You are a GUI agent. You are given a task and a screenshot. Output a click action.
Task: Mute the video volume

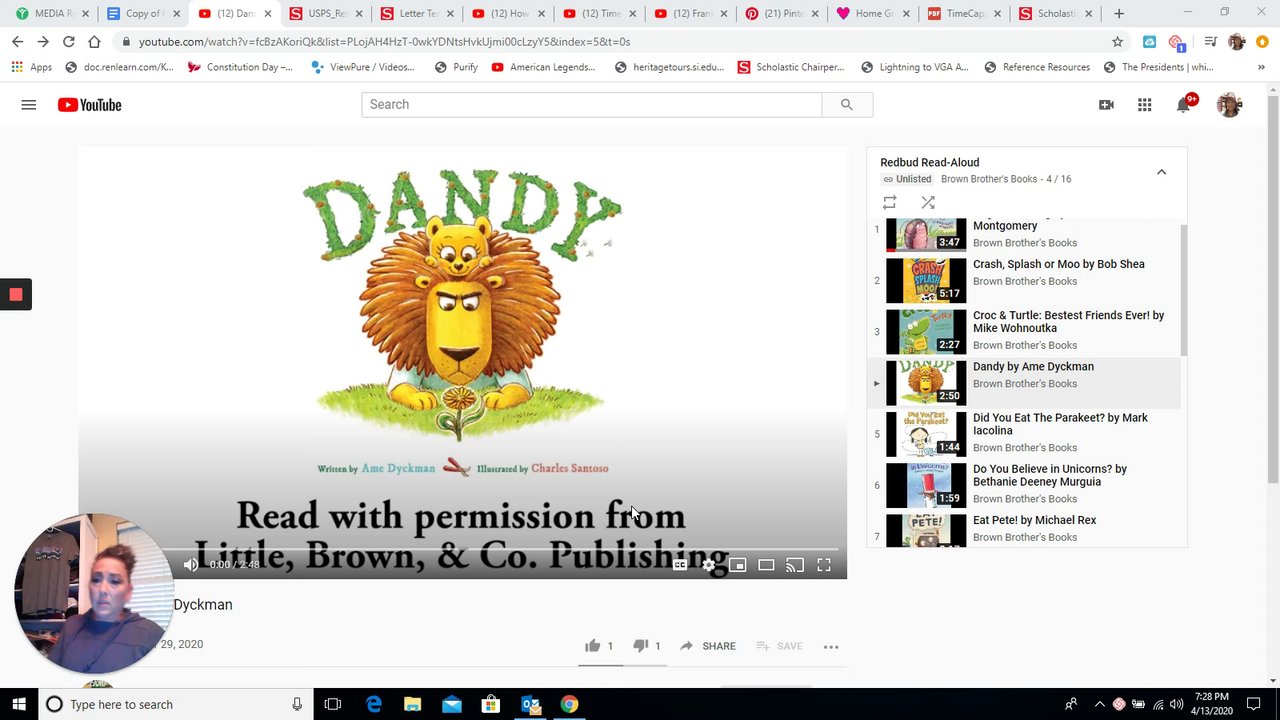coord(191,565)
